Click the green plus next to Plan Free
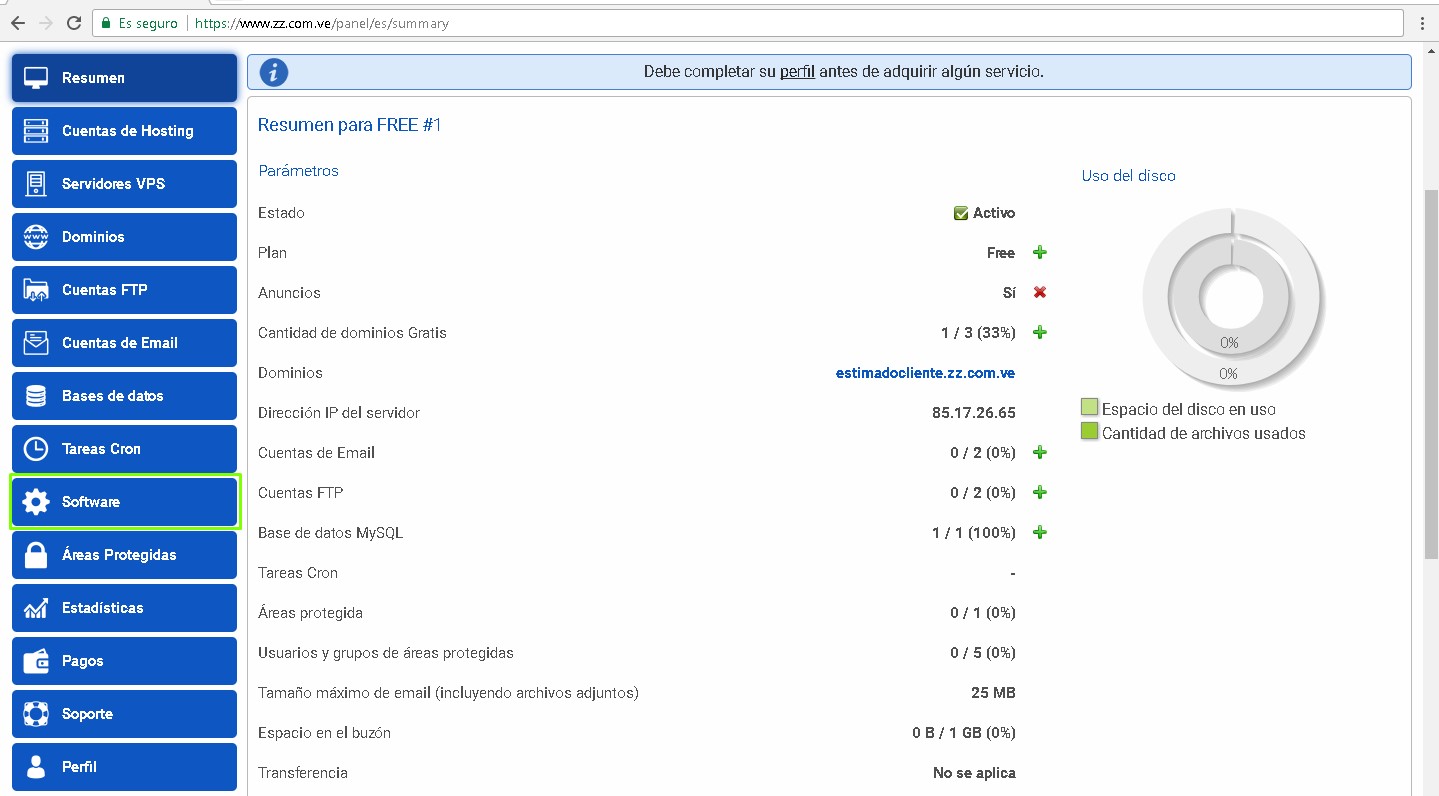Viewport: 1439px width, 796px height. (1040, 253)
